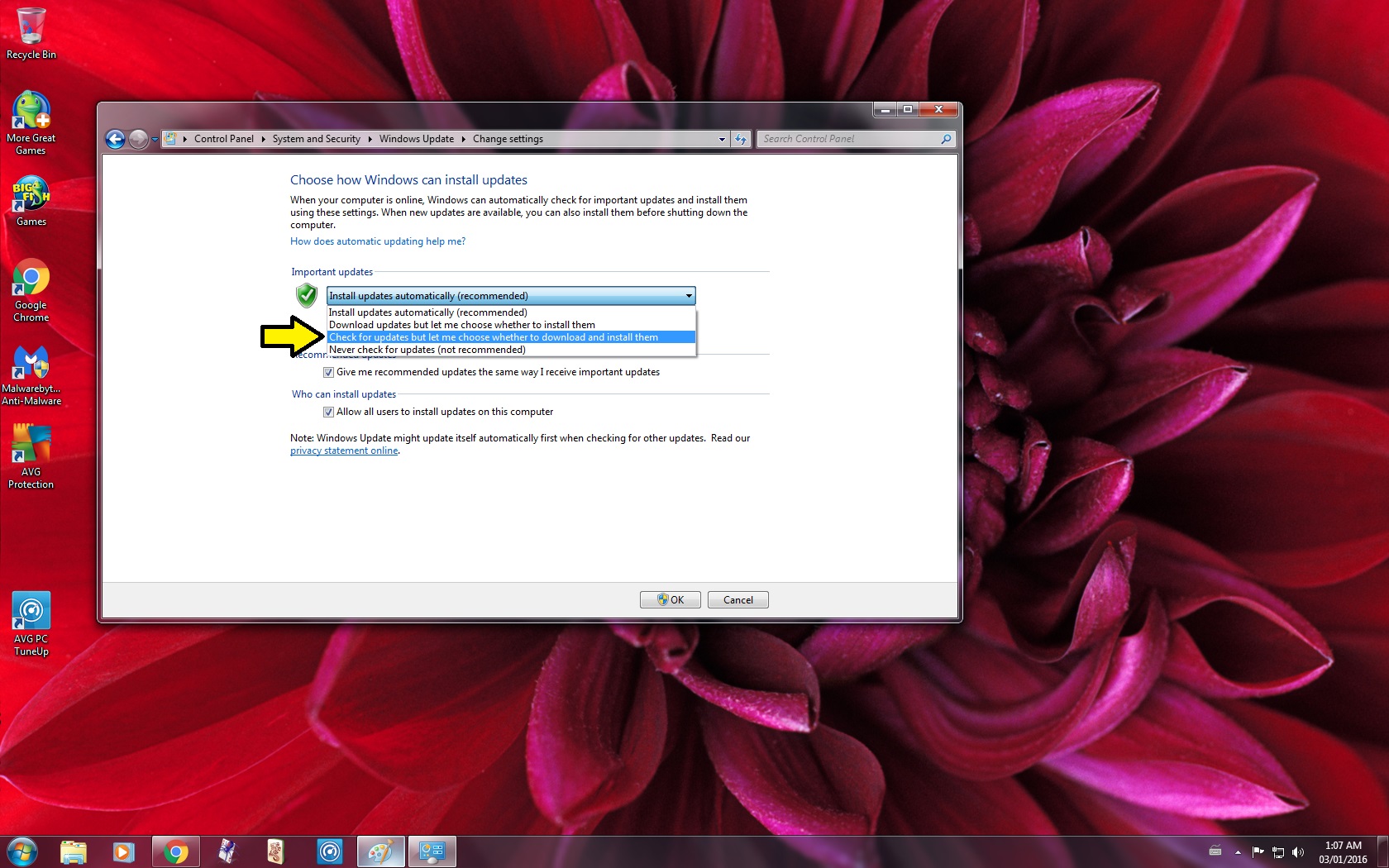The image size is (1389, 868).
Task: Open Malwarebytes Anti-Malware desktop shortcut
Action: click(31, 375)
